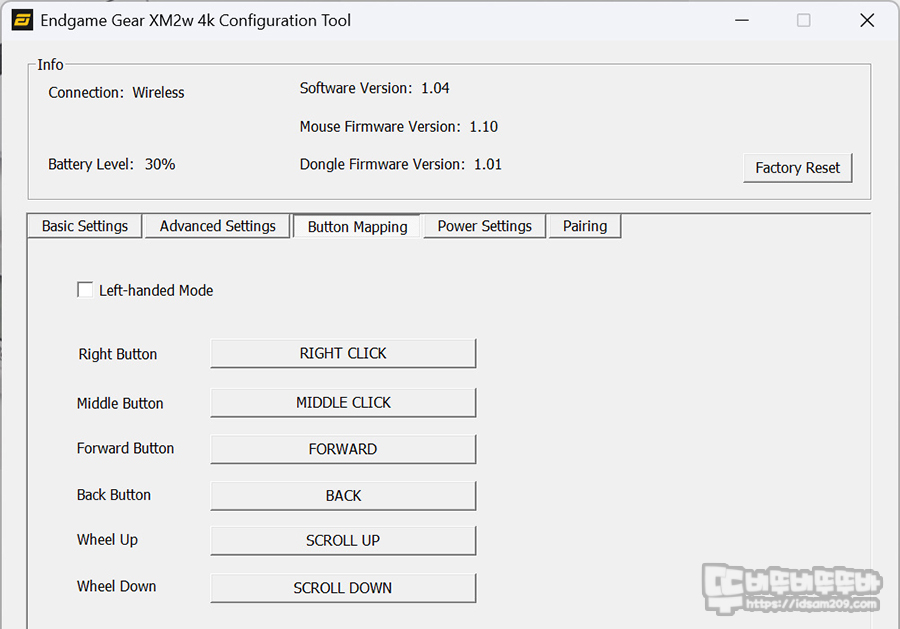
Task: Select the Button Mapping tab
Action: [357, 226]
